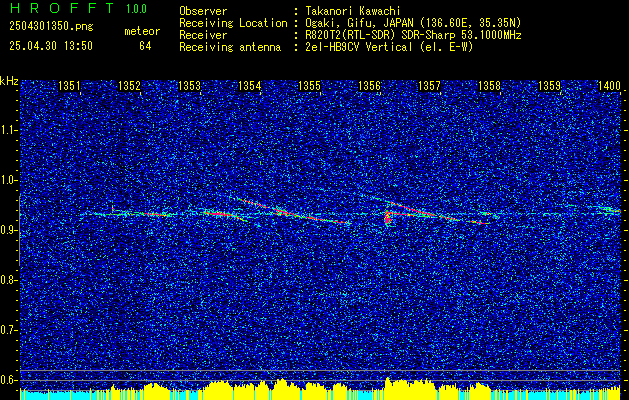Click time marker 1356

pos(369,85)
